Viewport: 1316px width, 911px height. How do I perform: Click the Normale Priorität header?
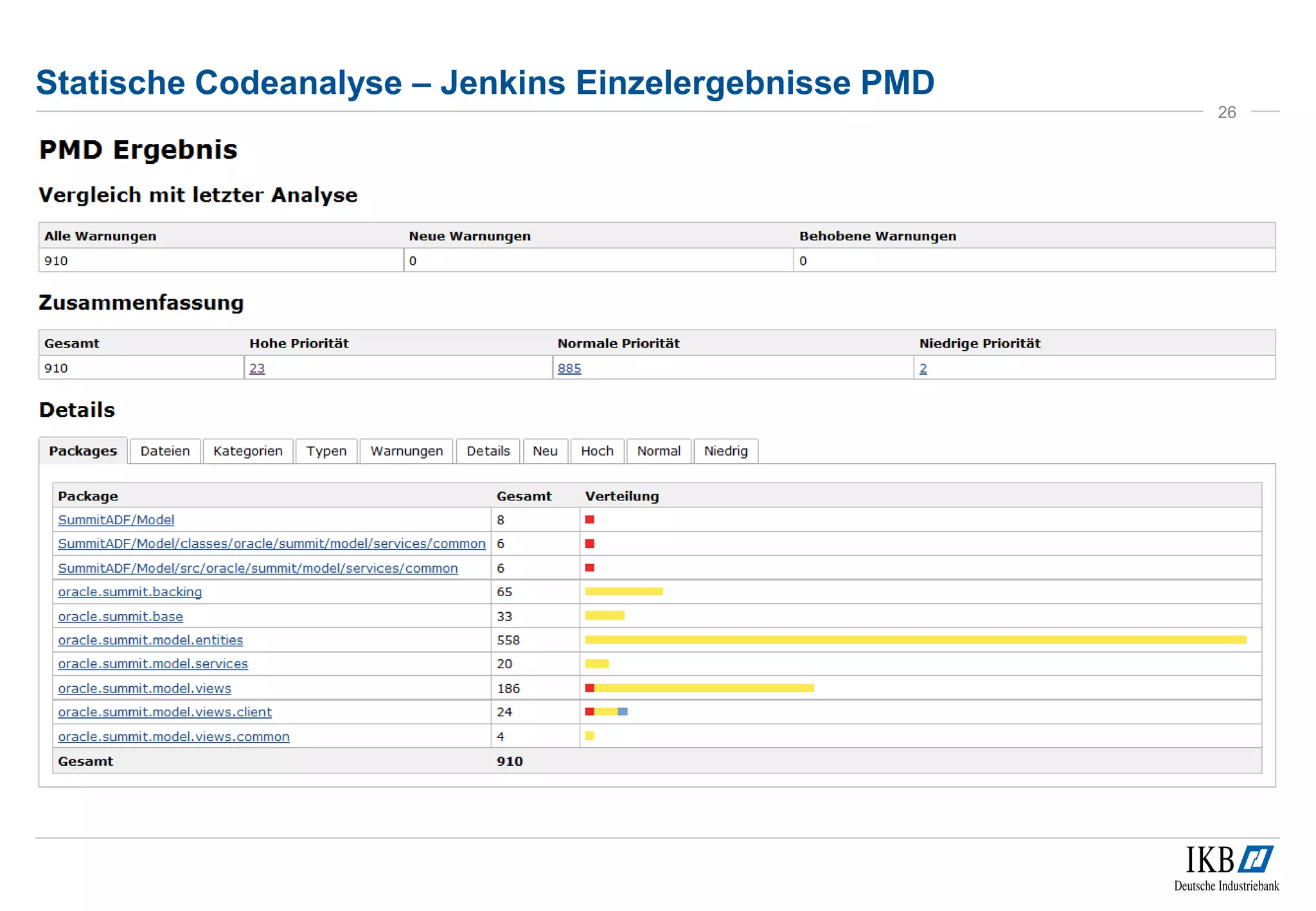(x=618, y=343)
